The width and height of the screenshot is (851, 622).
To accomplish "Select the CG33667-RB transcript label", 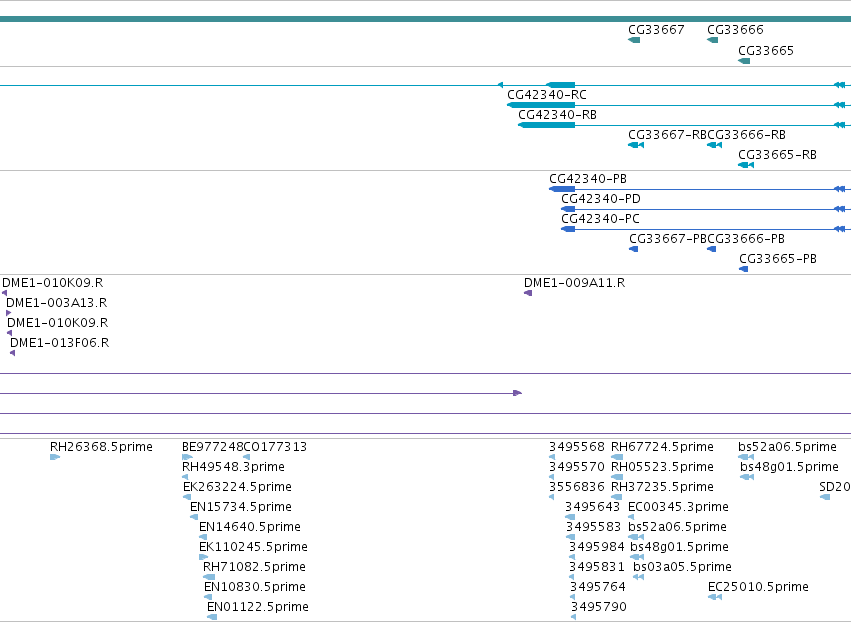I will click(668, 135).
